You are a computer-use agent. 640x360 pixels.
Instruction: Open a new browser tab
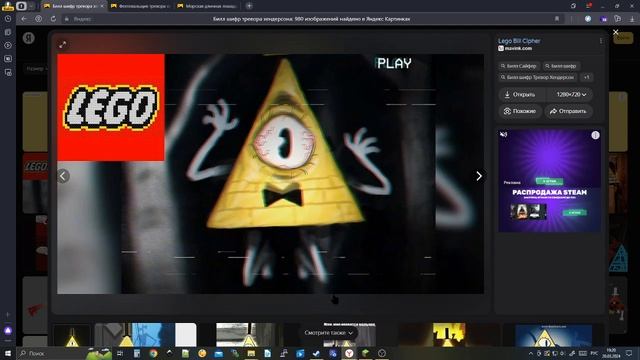point(249,6)
